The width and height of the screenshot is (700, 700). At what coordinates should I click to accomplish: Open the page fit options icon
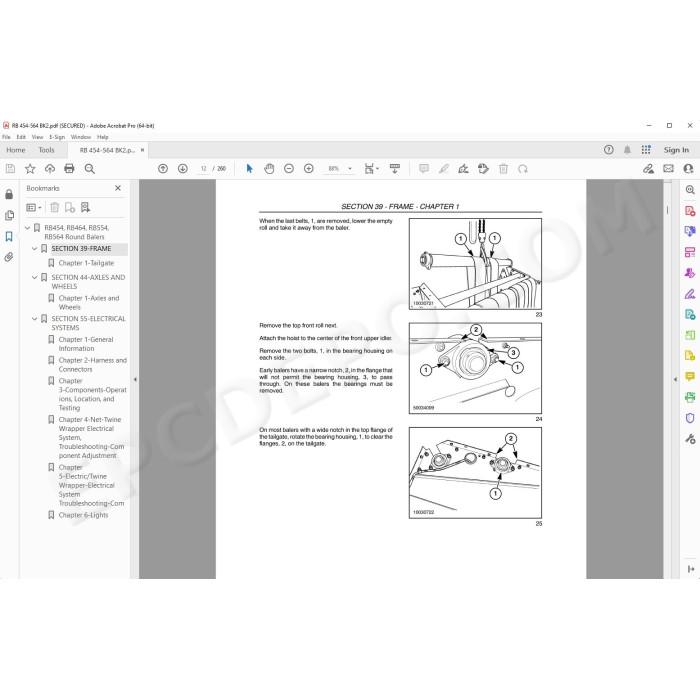371,169
